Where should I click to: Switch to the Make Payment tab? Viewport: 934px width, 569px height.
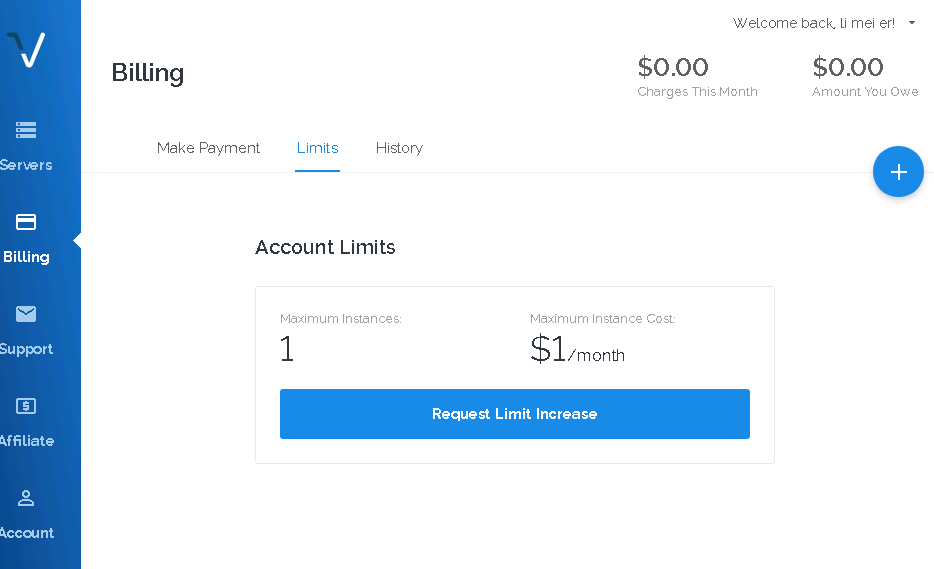tap(208, 148)
